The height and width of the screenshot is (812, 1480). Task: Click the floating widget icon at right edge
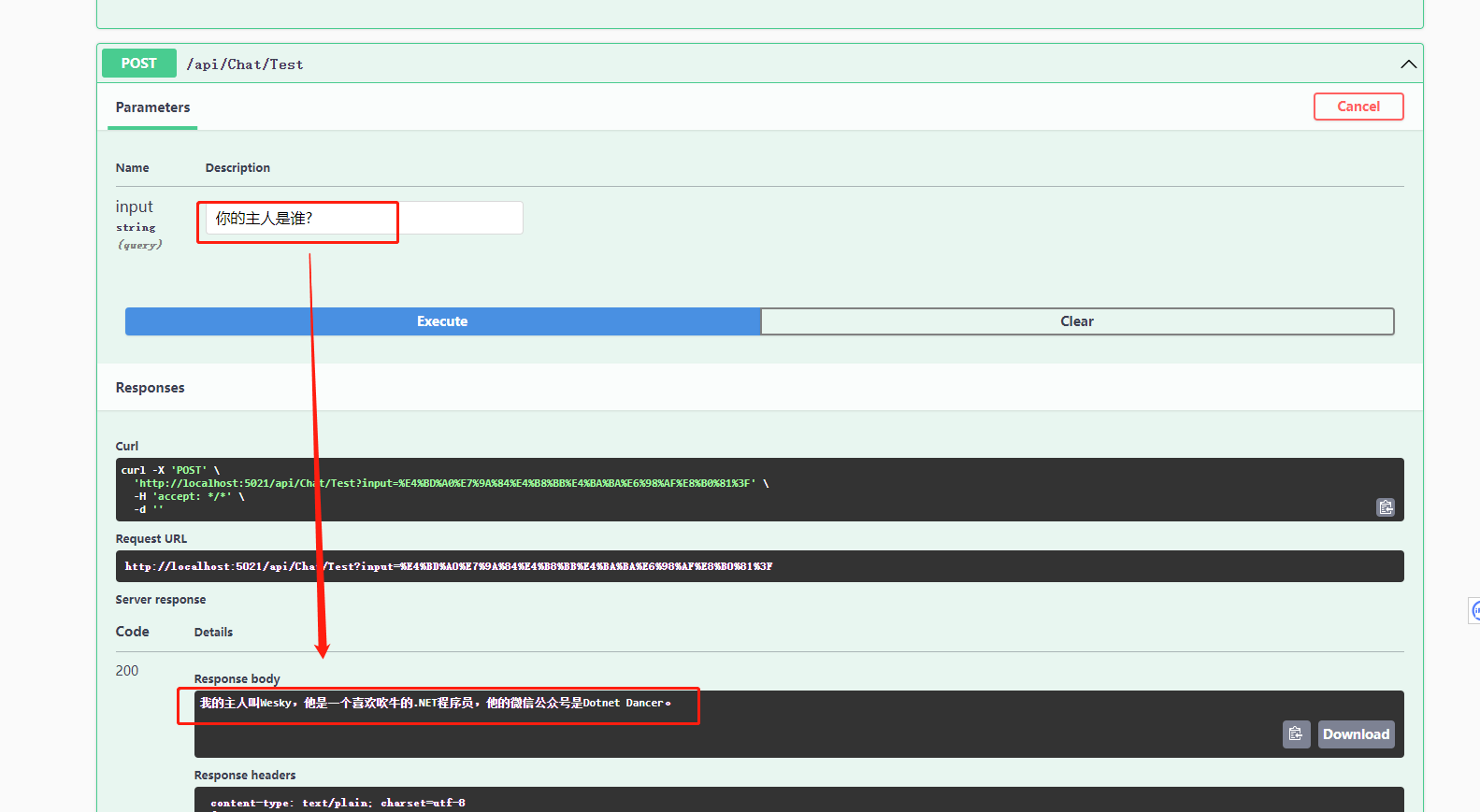pos(1474,611)
